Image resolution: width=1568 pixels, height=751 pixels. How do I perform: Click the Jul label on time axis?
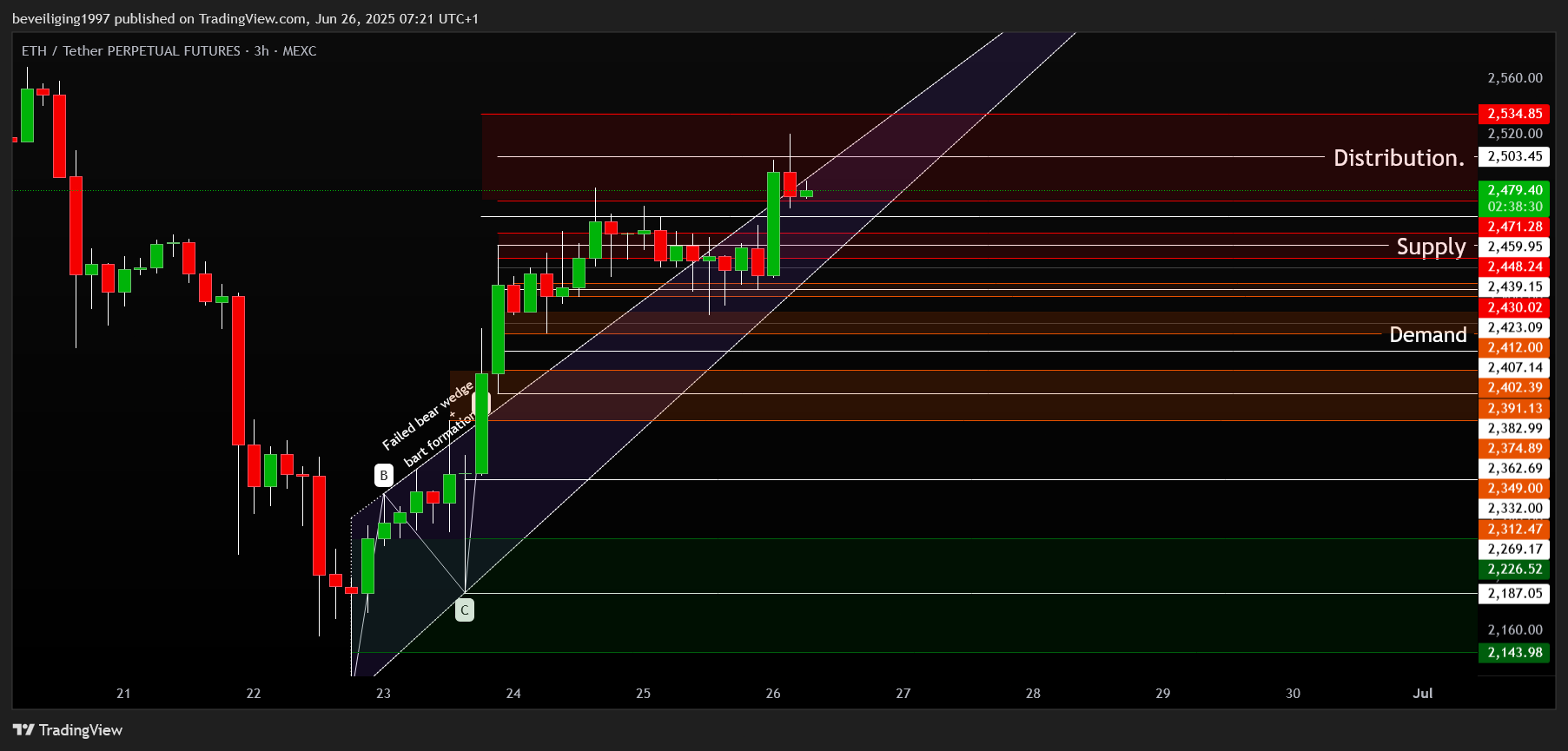click(1423, 694)
